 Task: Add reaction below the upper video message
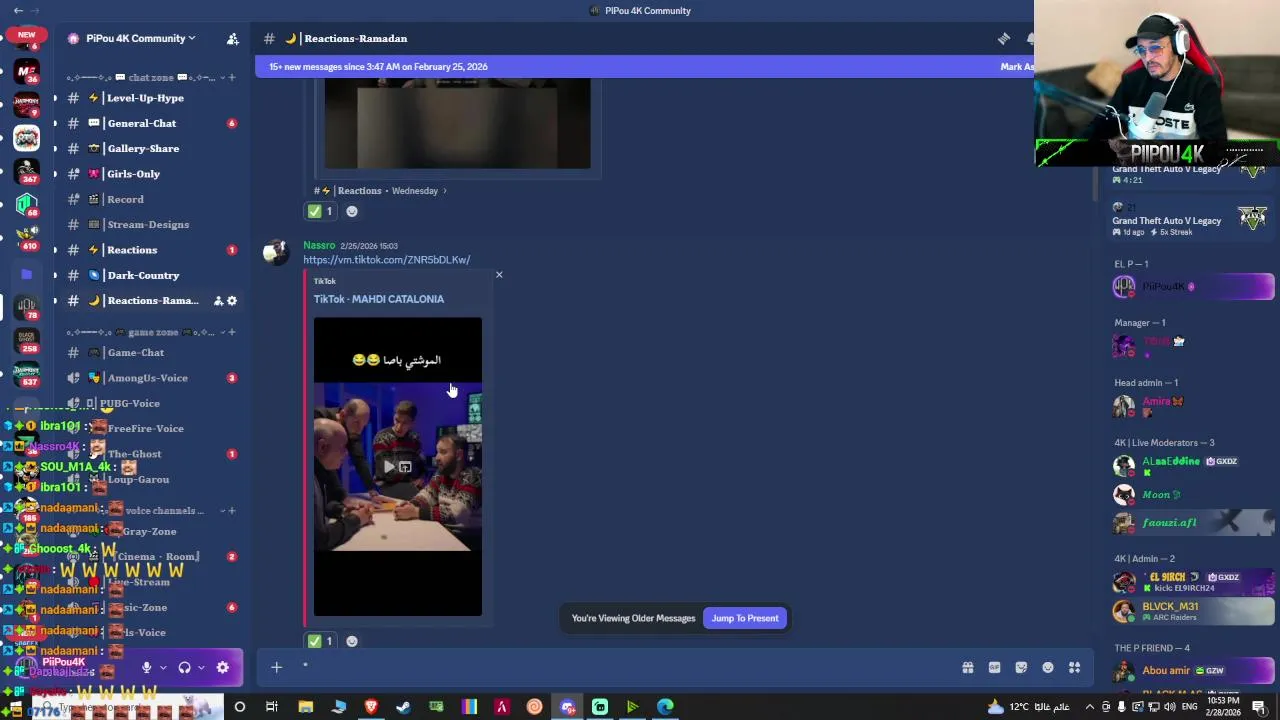coord(352,211)
